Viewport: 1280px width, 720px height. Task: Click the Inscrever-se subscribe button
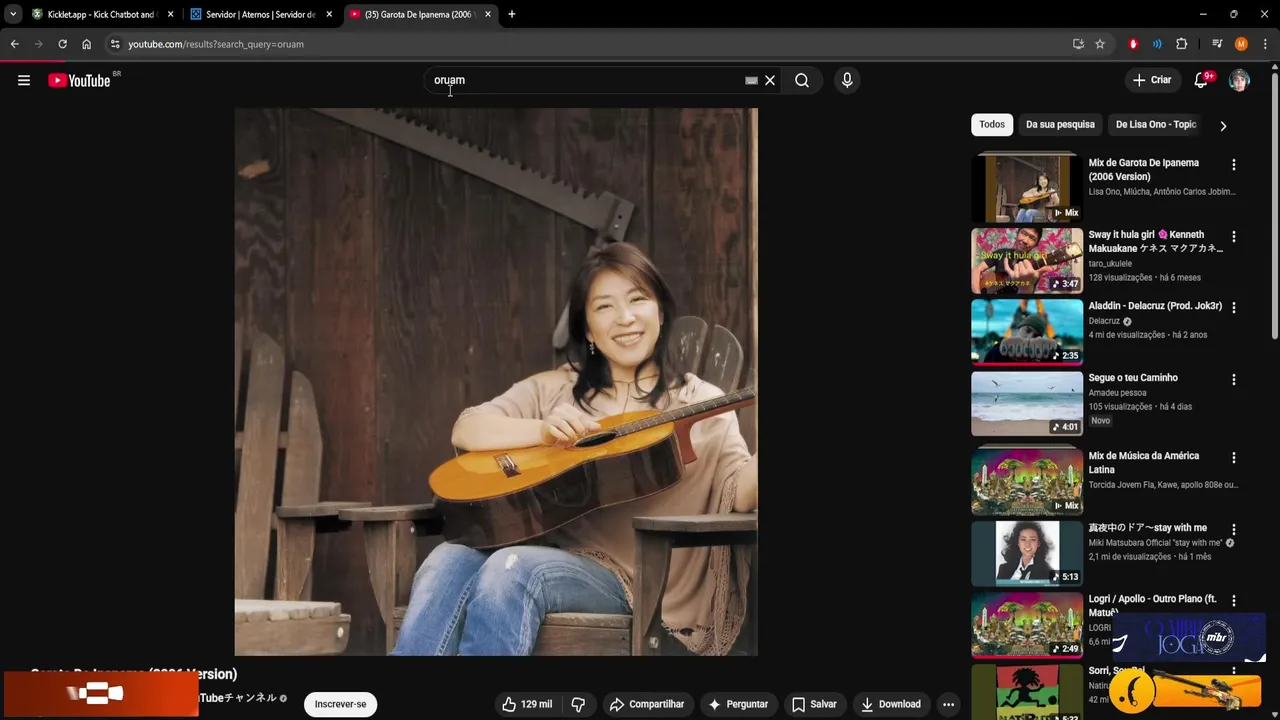click(x=340, y=704)
